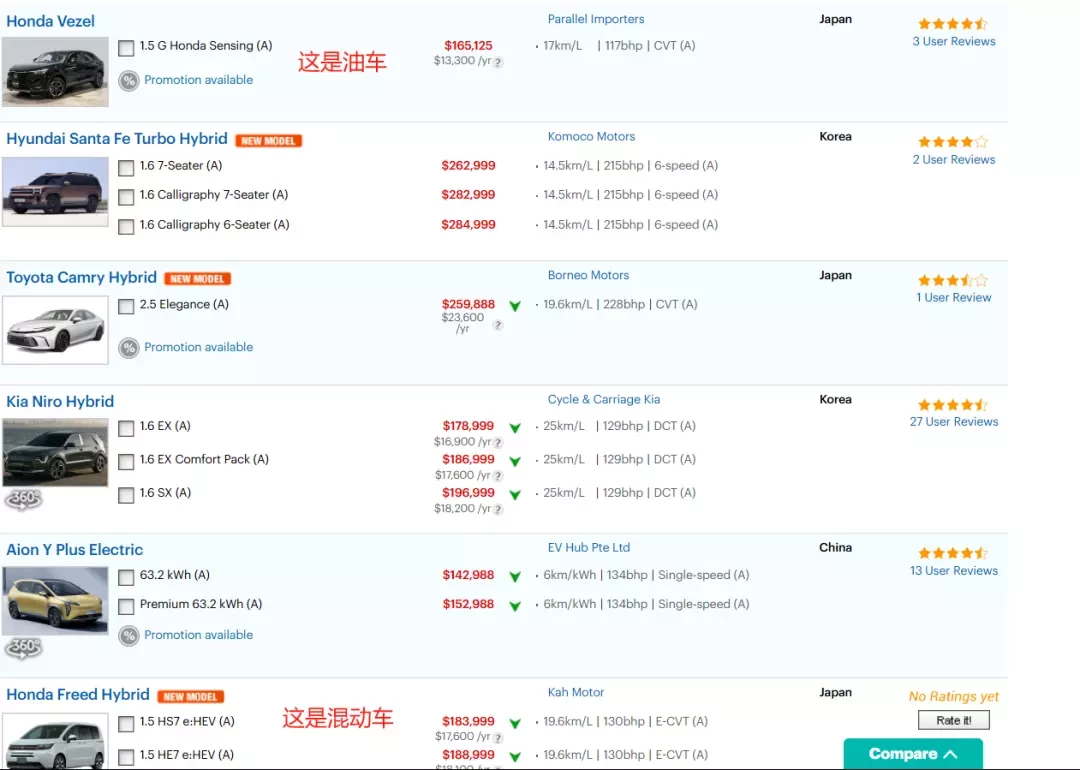This screenshot has width=1080, height=770.
Task: Open Aion Y Plus Promotion available link
Action: tap(198, 635)
